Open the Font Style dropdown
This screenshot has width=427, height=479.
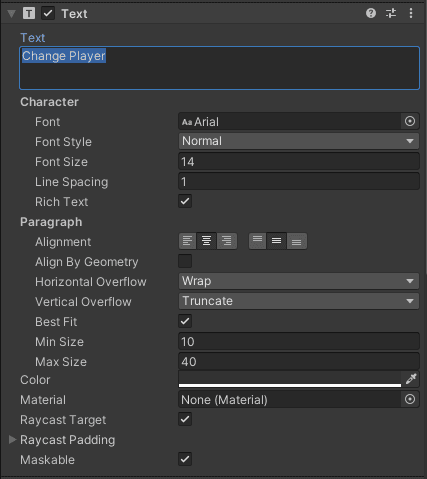(x=299, y=141)
